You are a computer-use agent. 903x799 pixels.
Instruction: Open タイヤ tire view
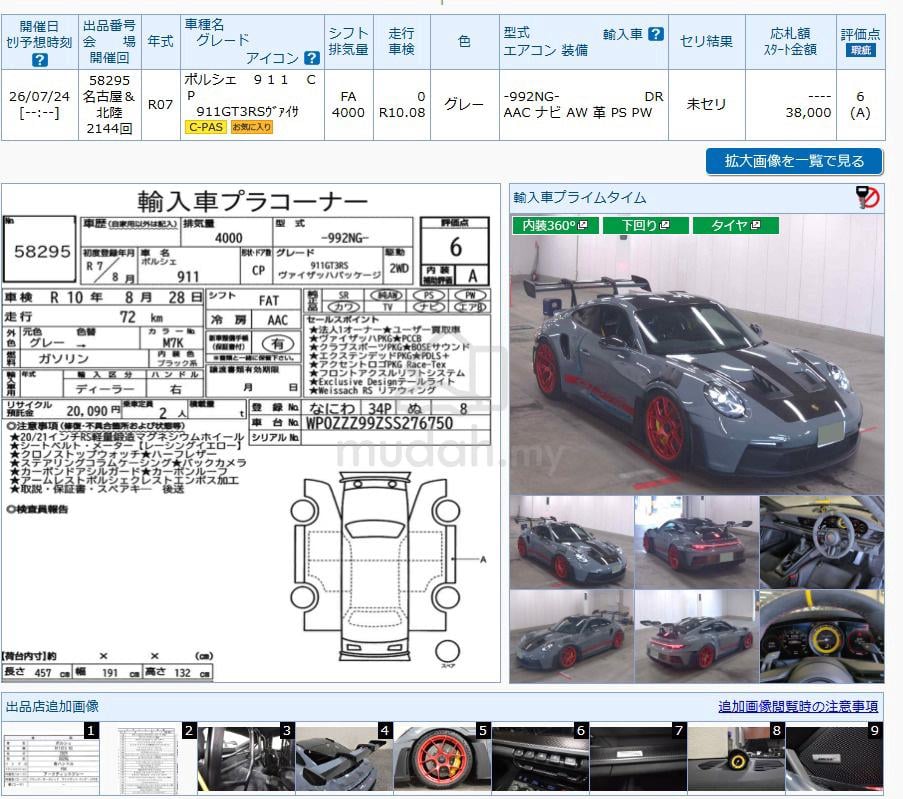pos(736,225)
